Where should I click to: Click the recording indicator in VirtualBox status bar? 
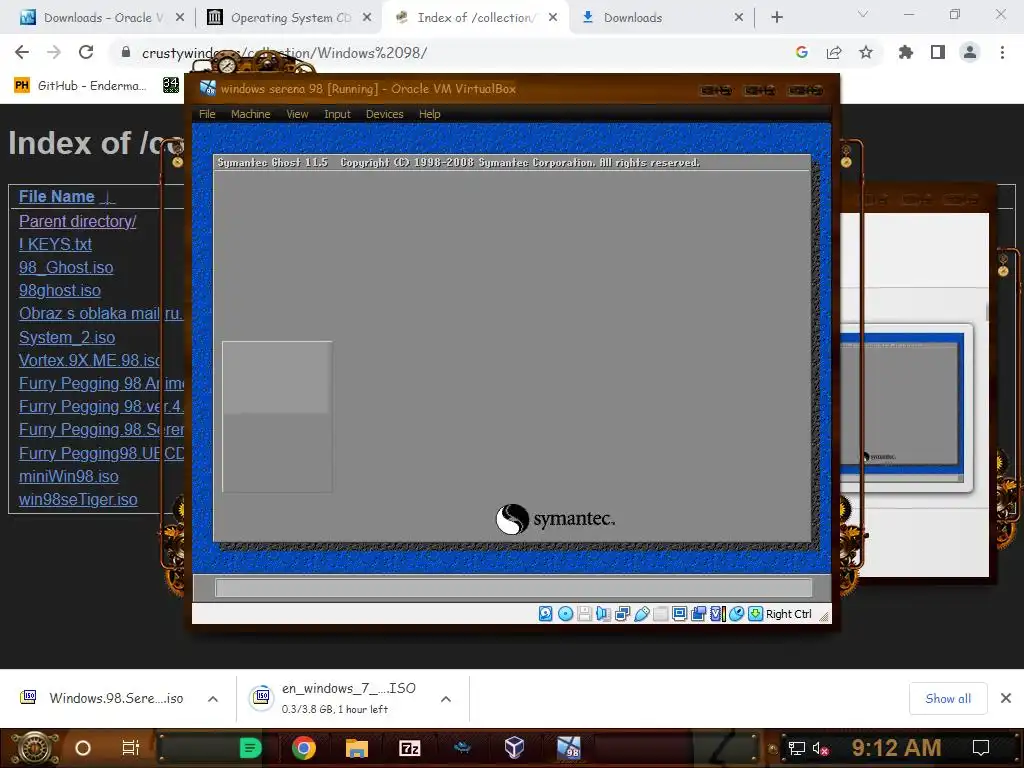coord(698,614)
